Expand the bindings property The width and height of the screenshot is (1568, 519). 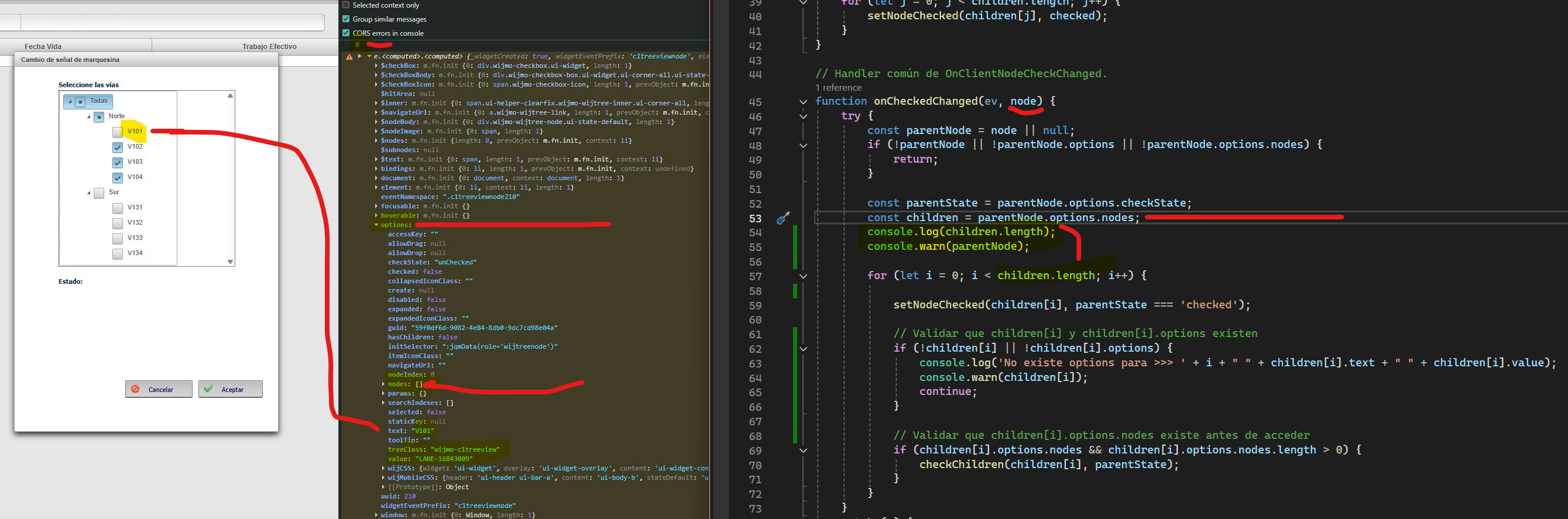point(376,169)
